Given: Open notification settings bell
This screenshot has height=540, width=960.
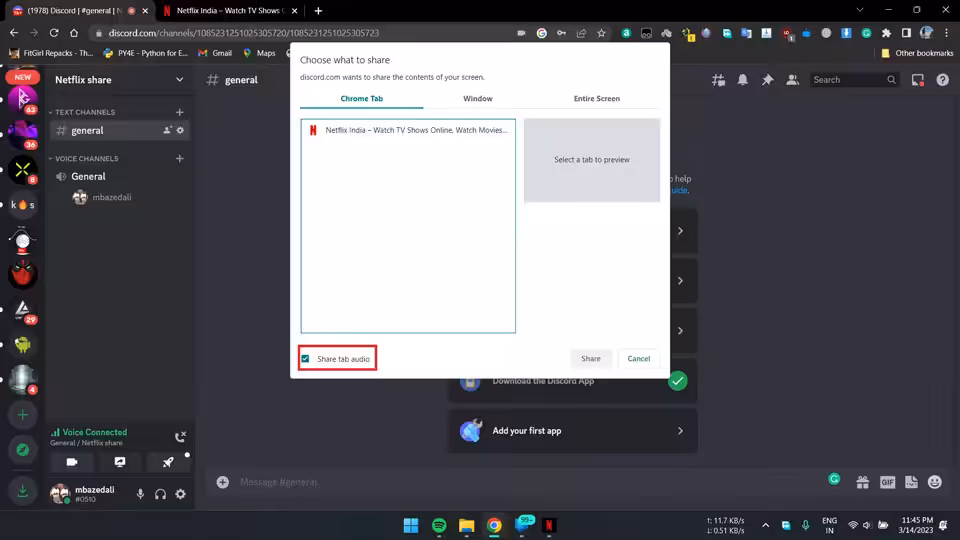Looking at the screenshot, I should tap(743, 80).
